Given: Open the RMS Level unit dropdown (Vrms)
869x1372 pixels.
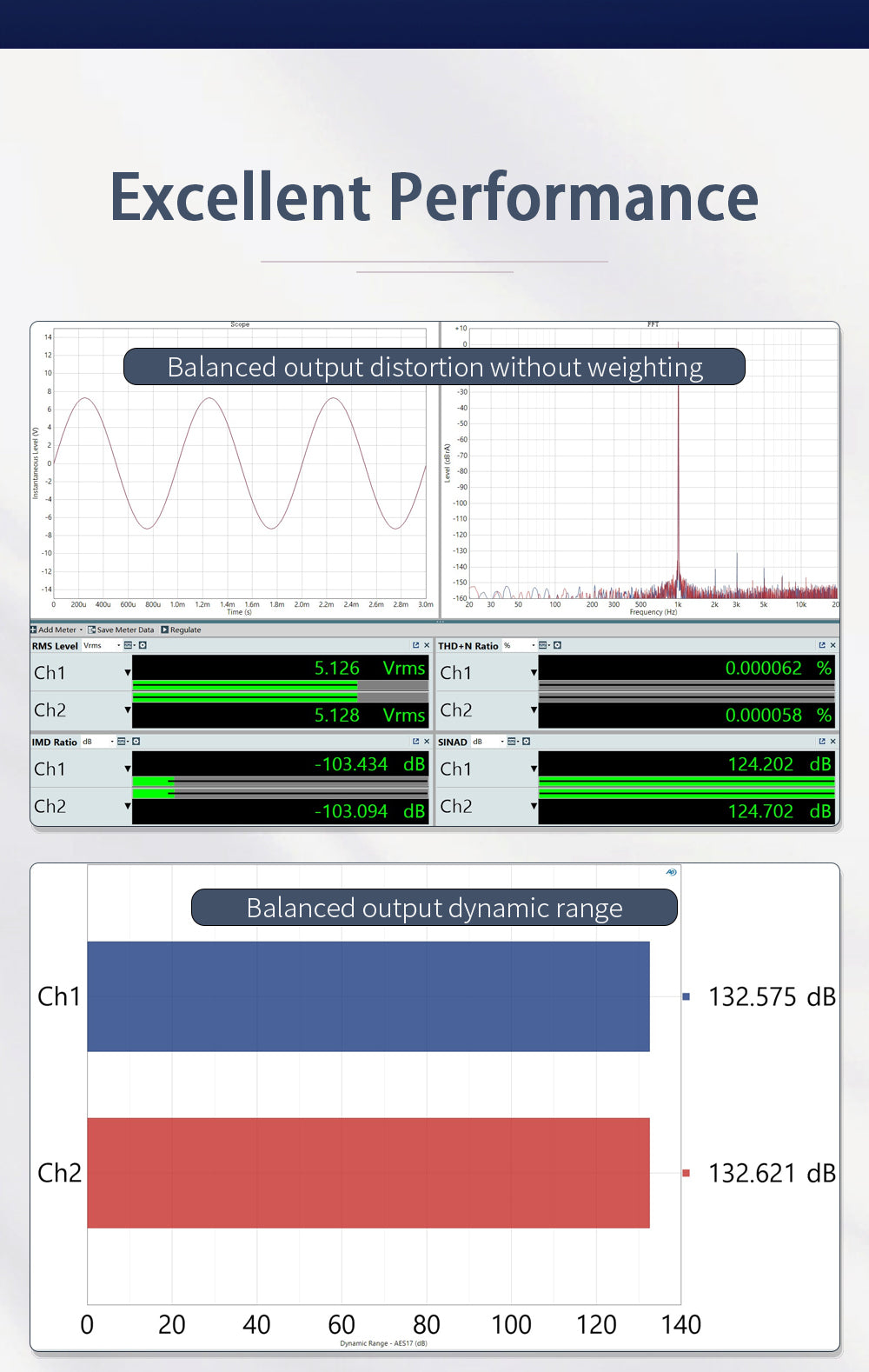Looking at the screenshot, I should tap(102, 645).
